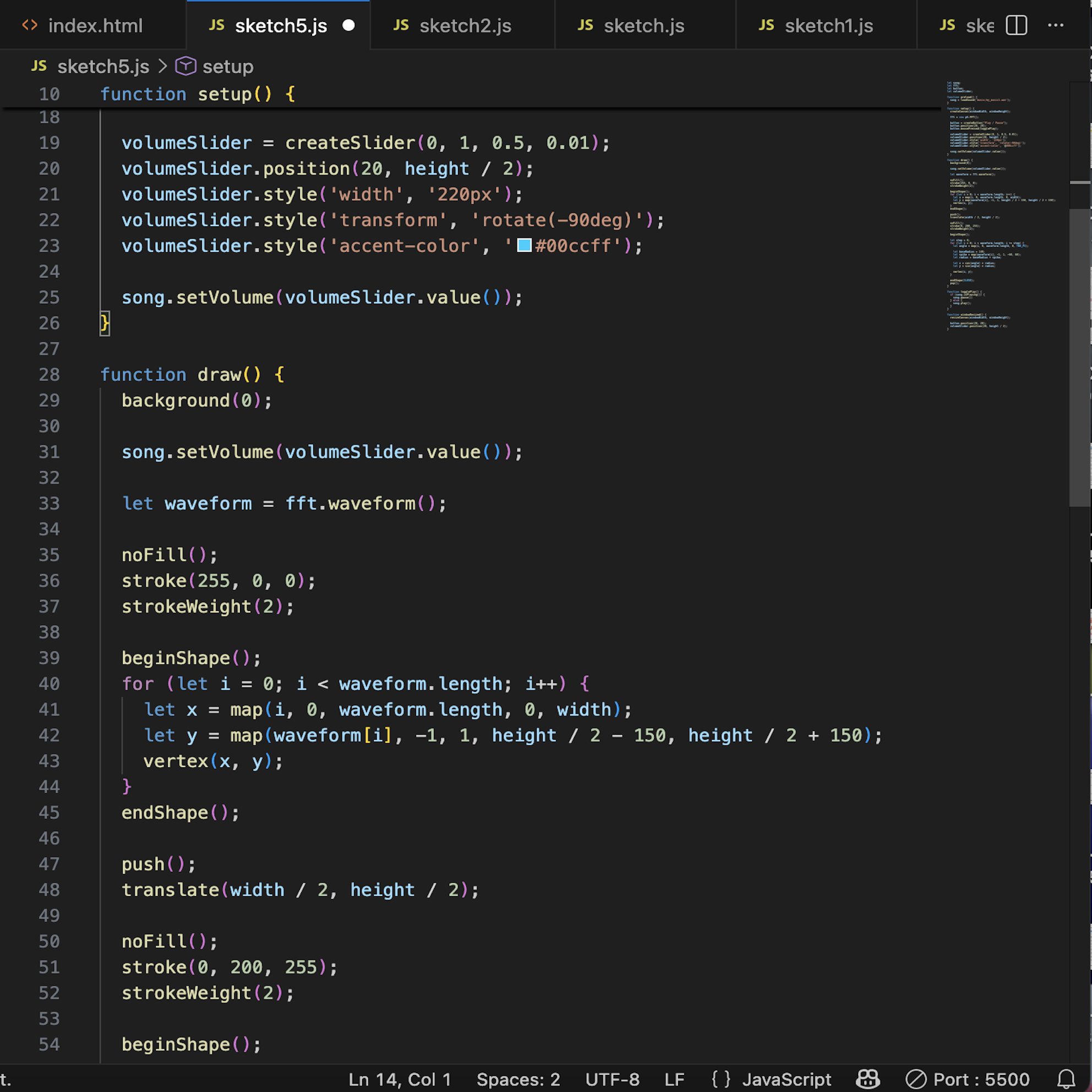This screenshot has width=1092, height=1092.
Task: Click Port : 5500 Live Server indicator
Action: (x=967, y=1079)
